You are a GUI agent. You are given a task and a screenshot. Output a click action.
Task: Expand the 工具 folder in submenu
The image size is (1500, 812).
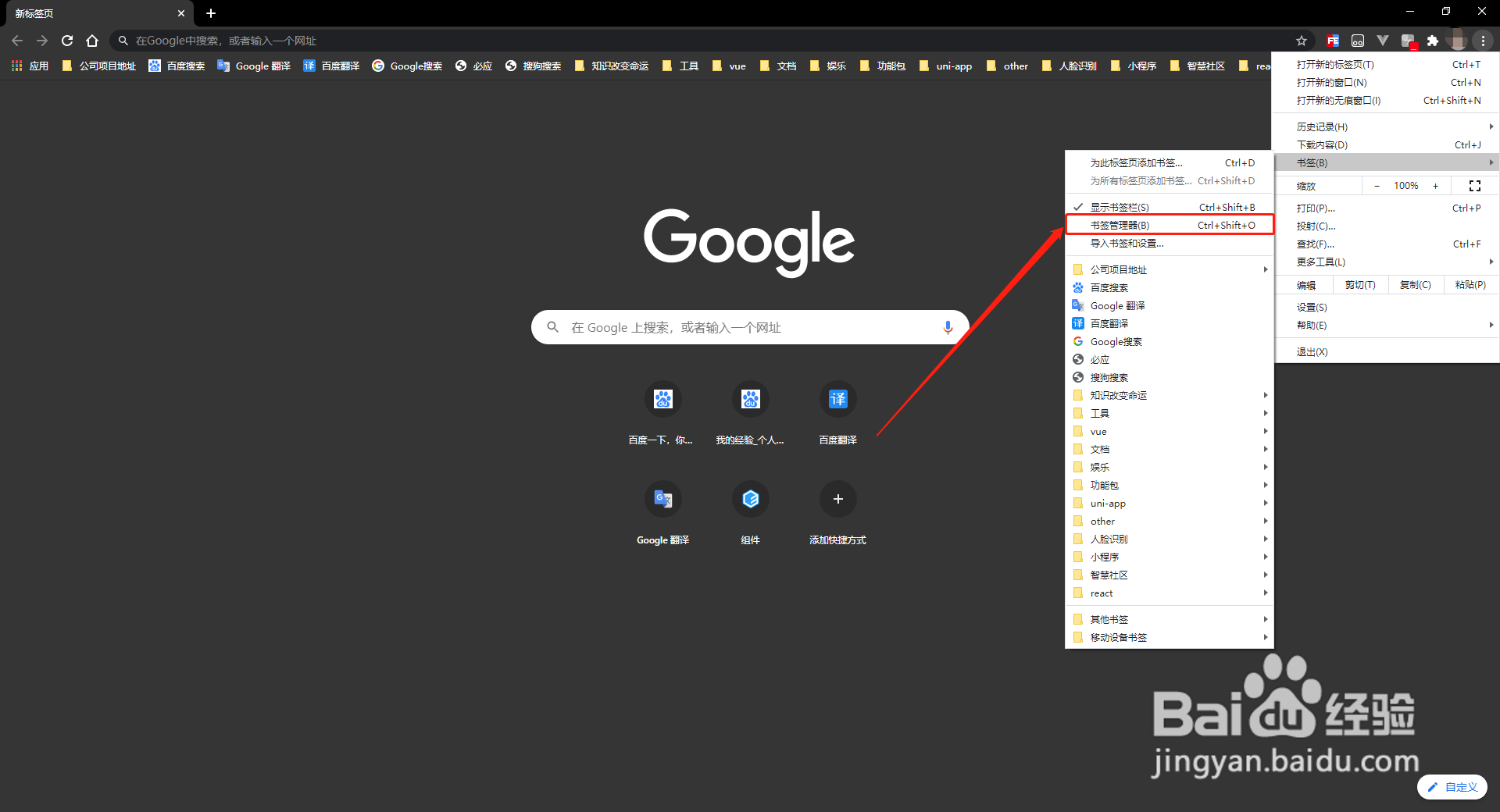coord(1170,413)
